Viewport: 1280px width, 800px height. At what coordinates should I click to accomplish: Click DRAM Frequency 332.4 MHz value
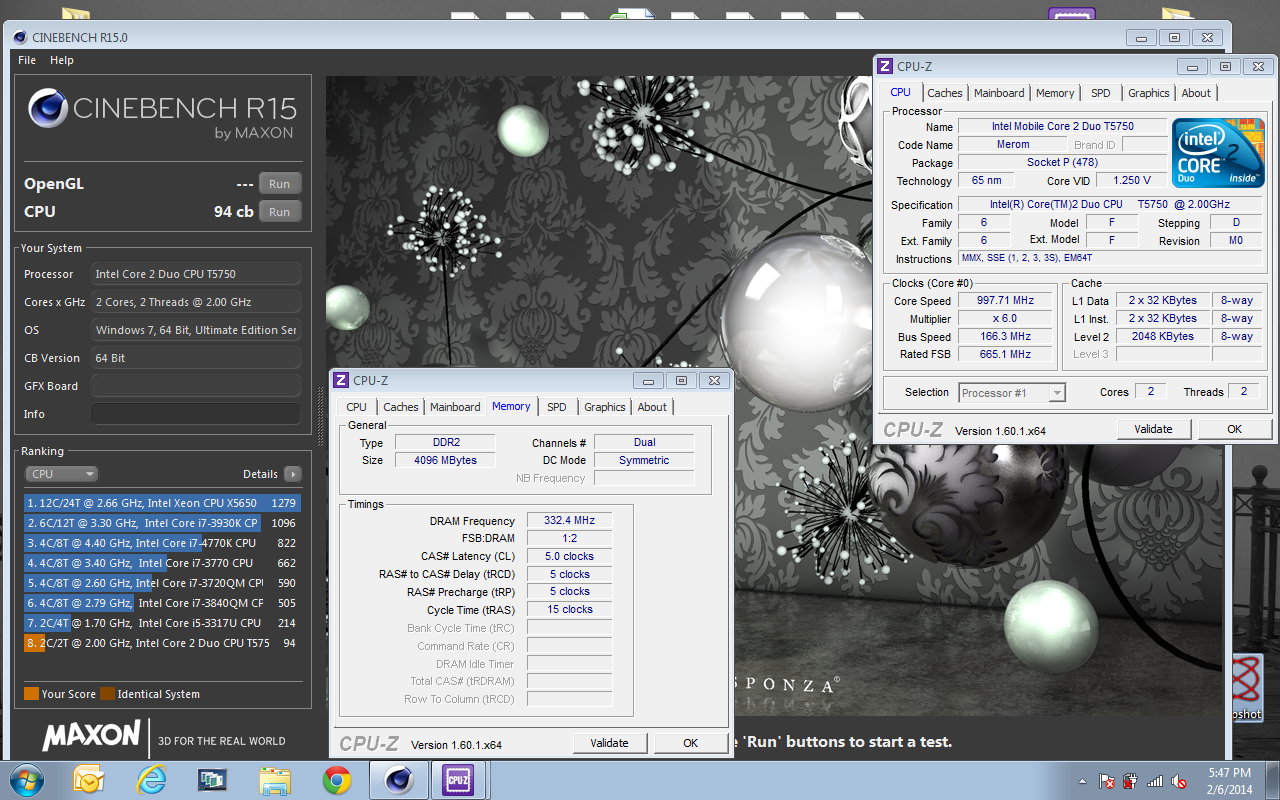569,521
